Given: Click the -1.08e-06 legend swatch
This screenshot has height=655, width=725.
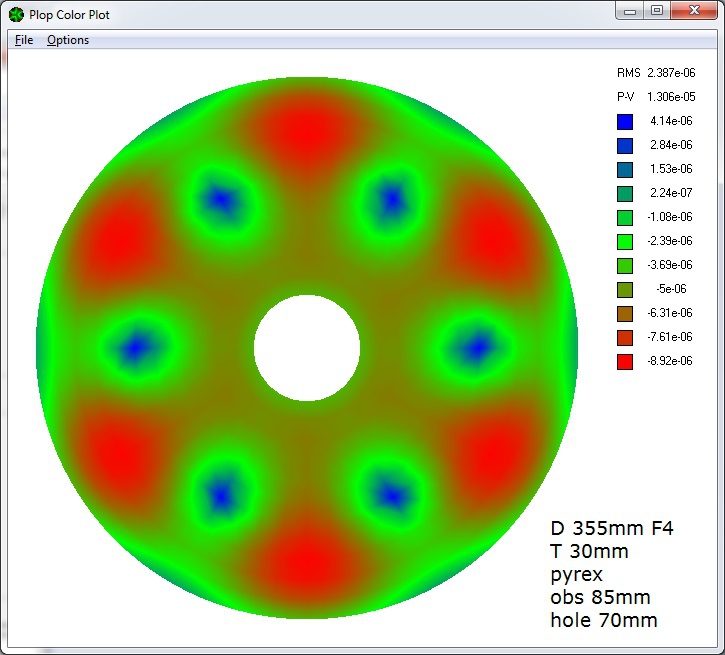Looking at the screenshot, I should point(625,218).
